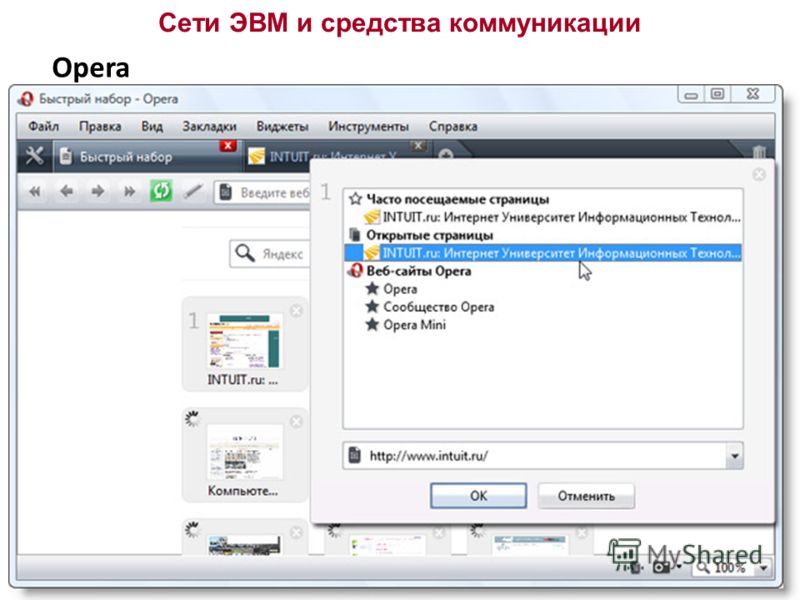This screenshot has width=800, height=600.
Task: Minimize the Opera window
Action: point(691,94)
